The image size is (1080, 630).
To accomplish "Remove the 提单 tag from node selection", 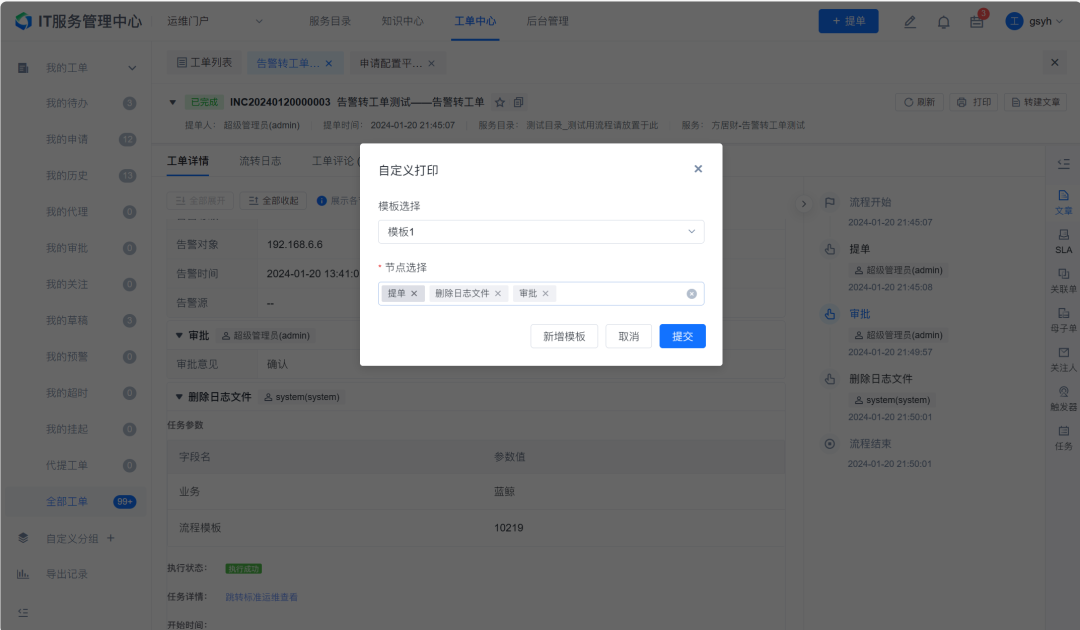I will (x=414, y=293).
